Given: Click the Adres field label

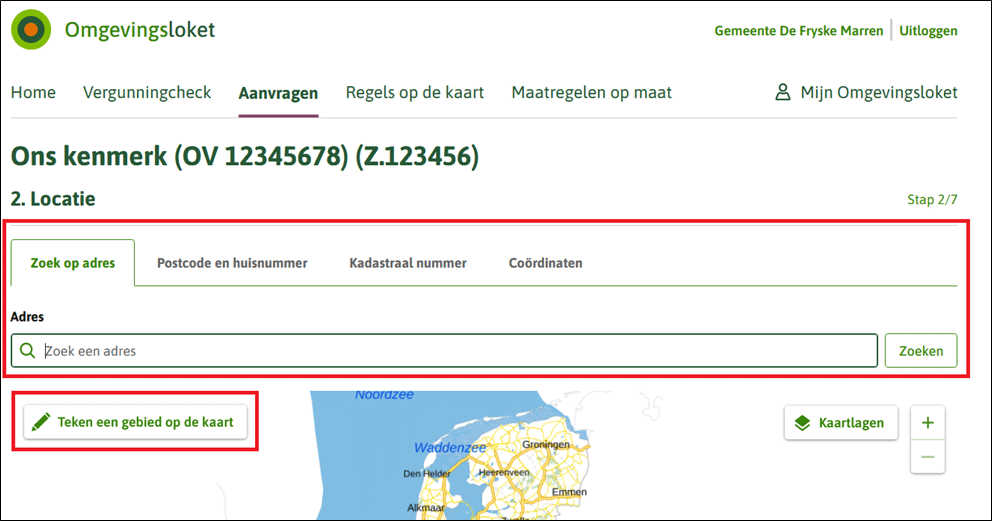Looking at the screenshot, I should 27,317.
